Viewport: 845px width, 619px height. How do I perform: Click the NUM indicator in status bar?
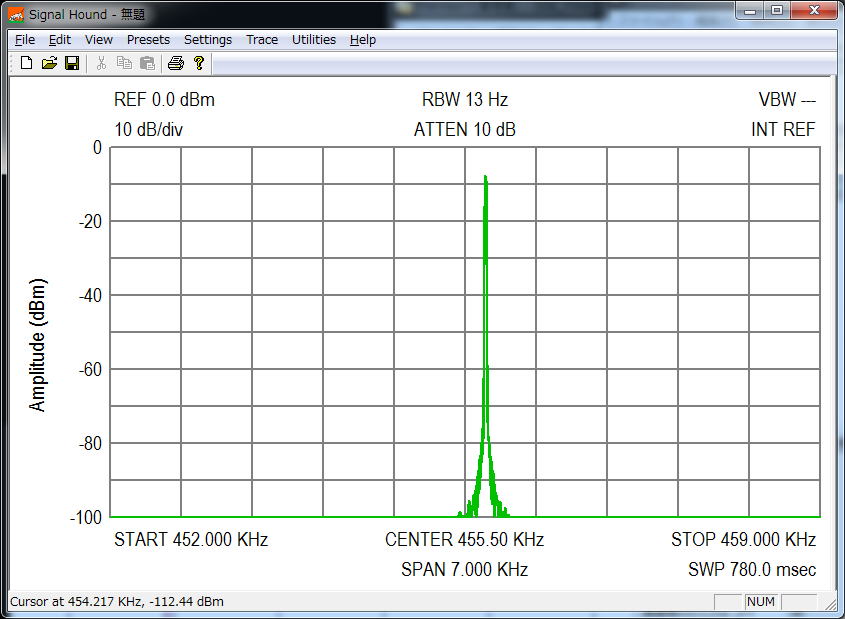click(761, 602)
